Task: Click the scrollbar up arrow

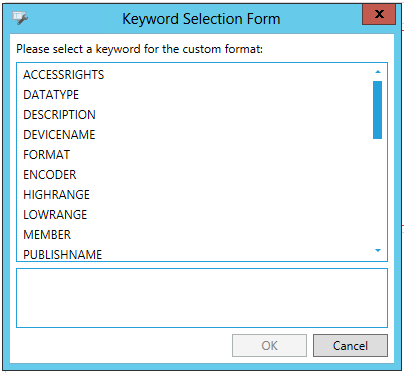Action: tap(378, 72)
